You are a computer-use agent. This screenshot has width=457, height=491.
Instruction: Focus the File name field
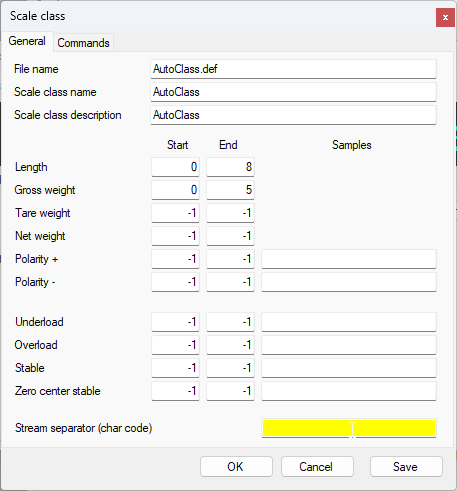click(x=293, y=69)
